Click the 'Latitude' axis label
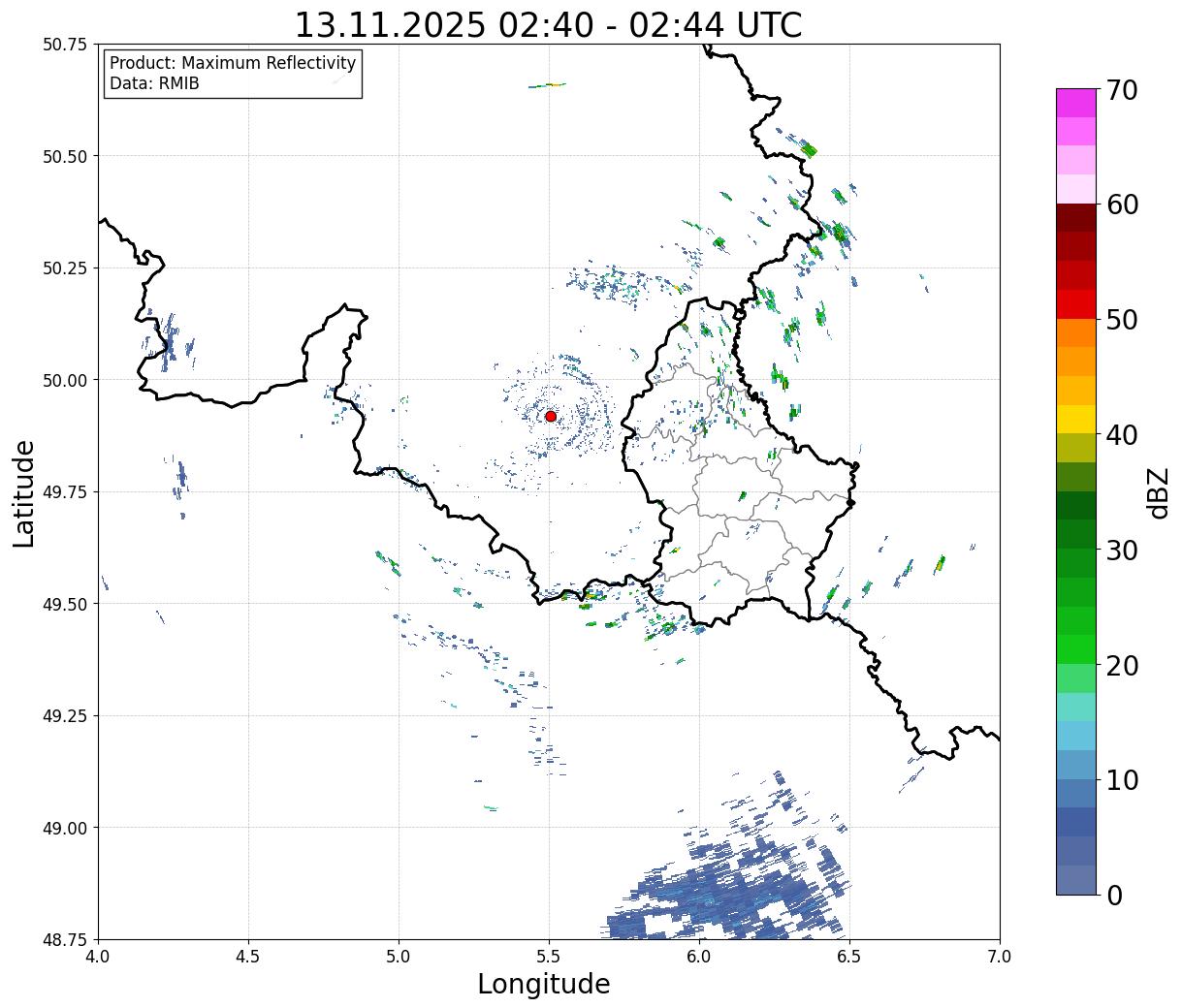The height and width of the screenshot is (1008, 1182). coord(24,492)
